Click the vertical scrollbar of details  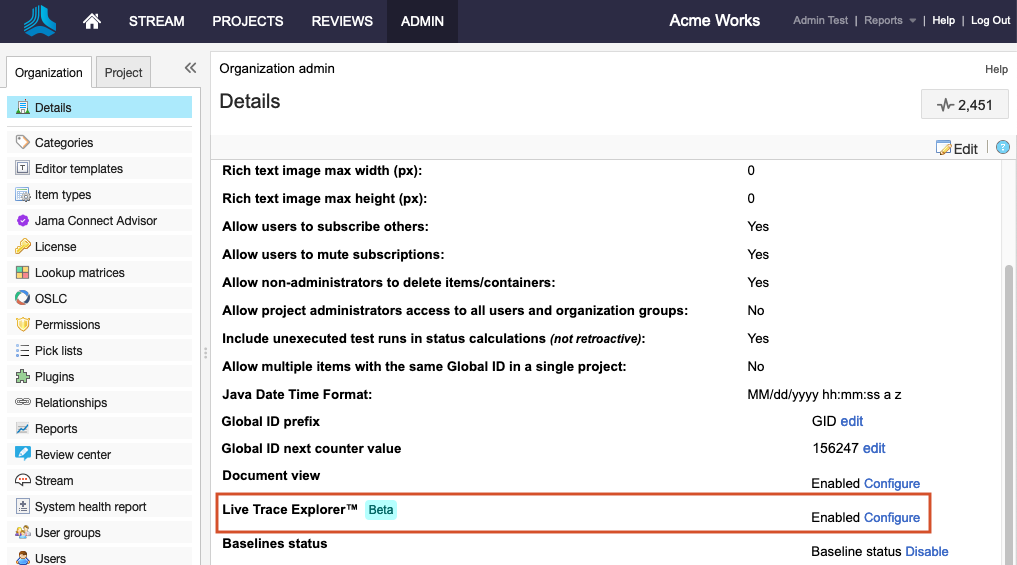point(1009,414)
